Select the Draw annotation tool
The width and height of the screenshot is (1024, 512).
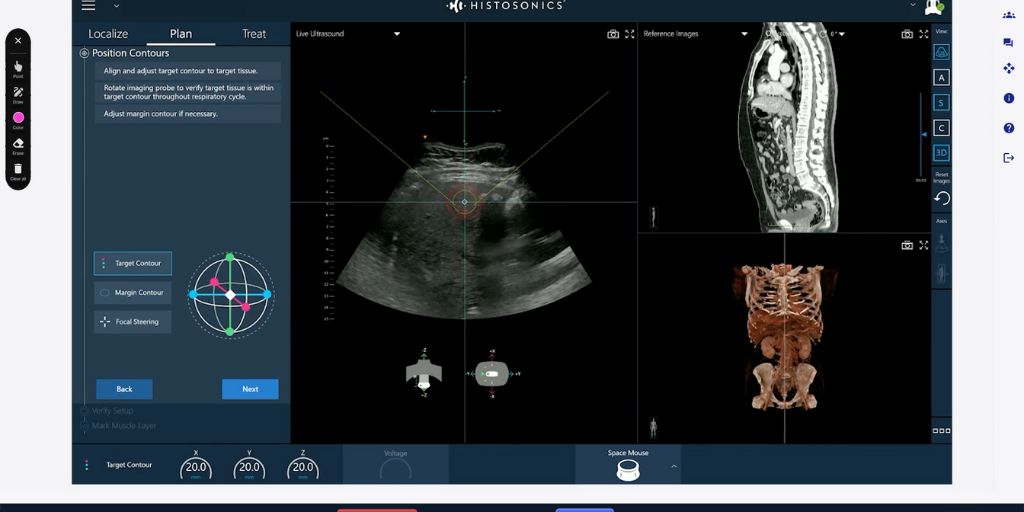tap(18, 93)
